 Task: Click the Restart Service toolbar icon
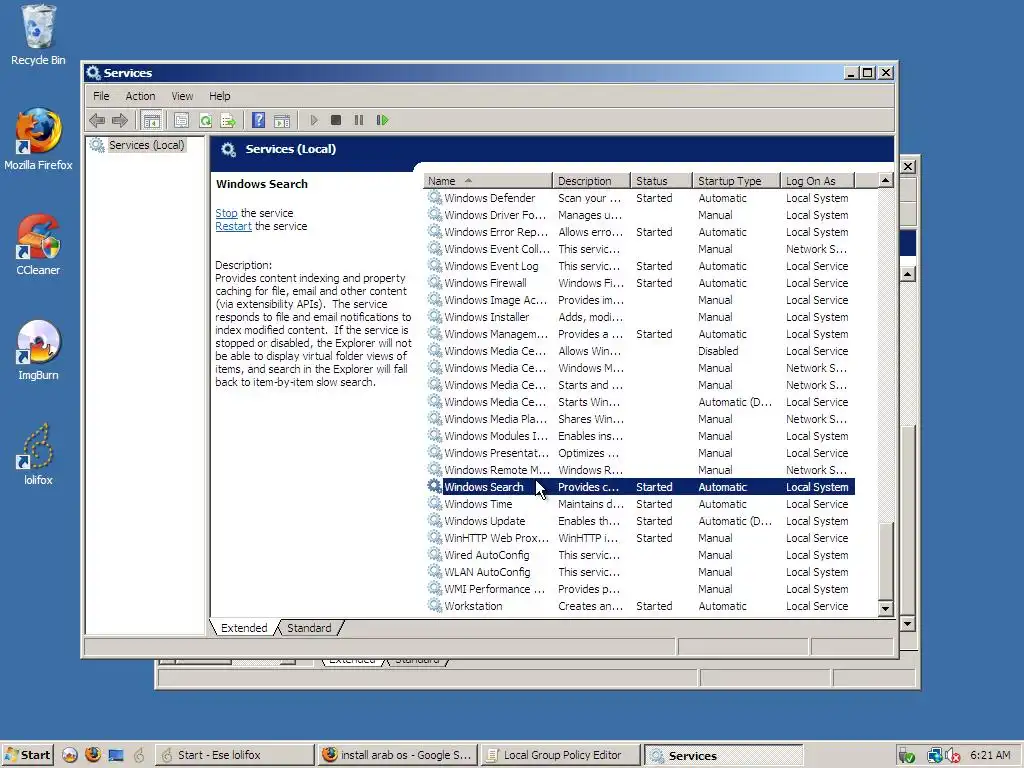(383, 120)
